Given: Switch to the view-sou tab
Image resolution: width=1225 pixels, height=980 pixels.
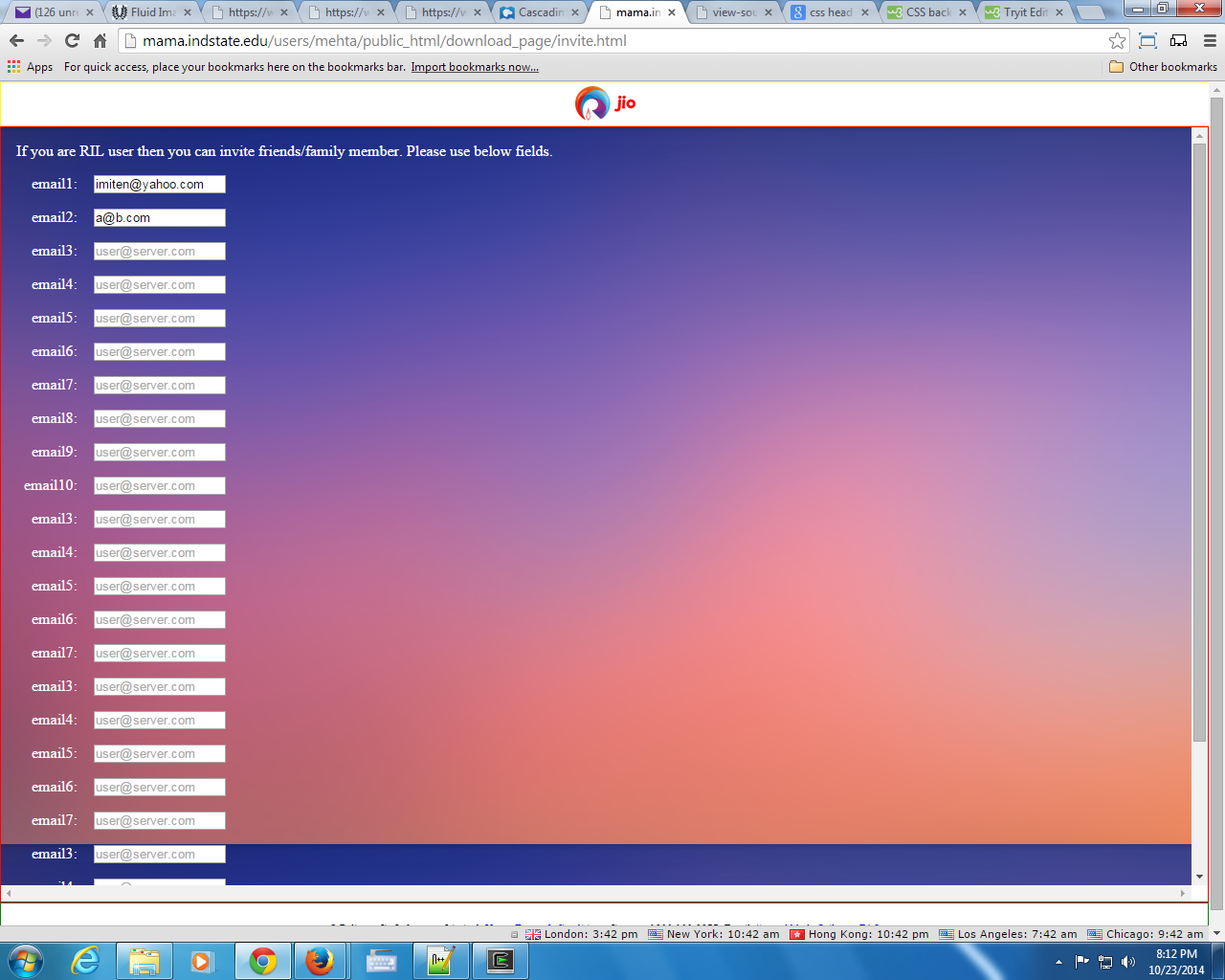Looking at the screenshot, I should tap(731, 12).
